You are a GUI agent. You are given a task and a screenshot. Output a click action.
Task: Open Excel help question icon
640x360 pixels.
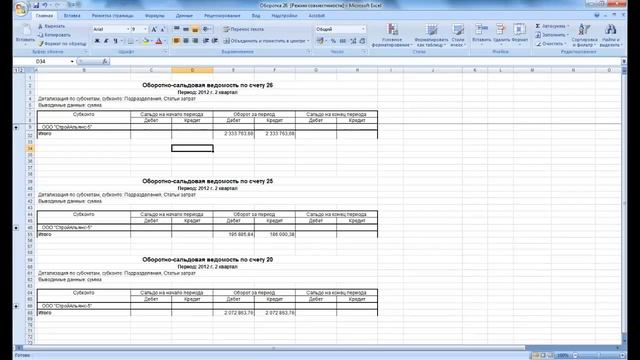click(597, 15)
